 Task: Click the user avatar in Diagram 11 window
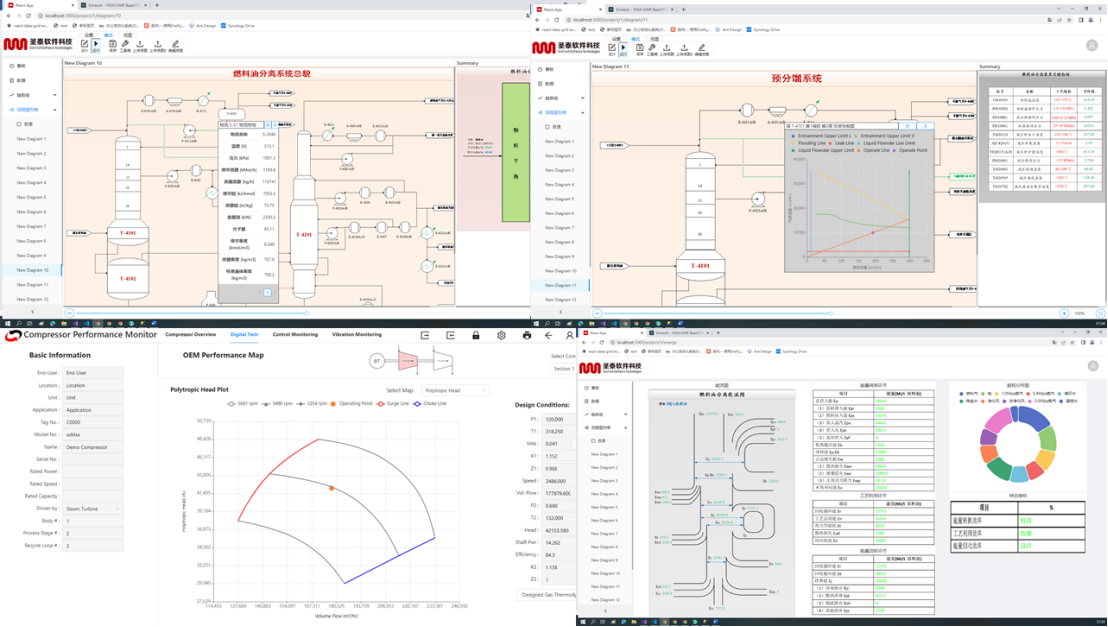(1092, 45)
